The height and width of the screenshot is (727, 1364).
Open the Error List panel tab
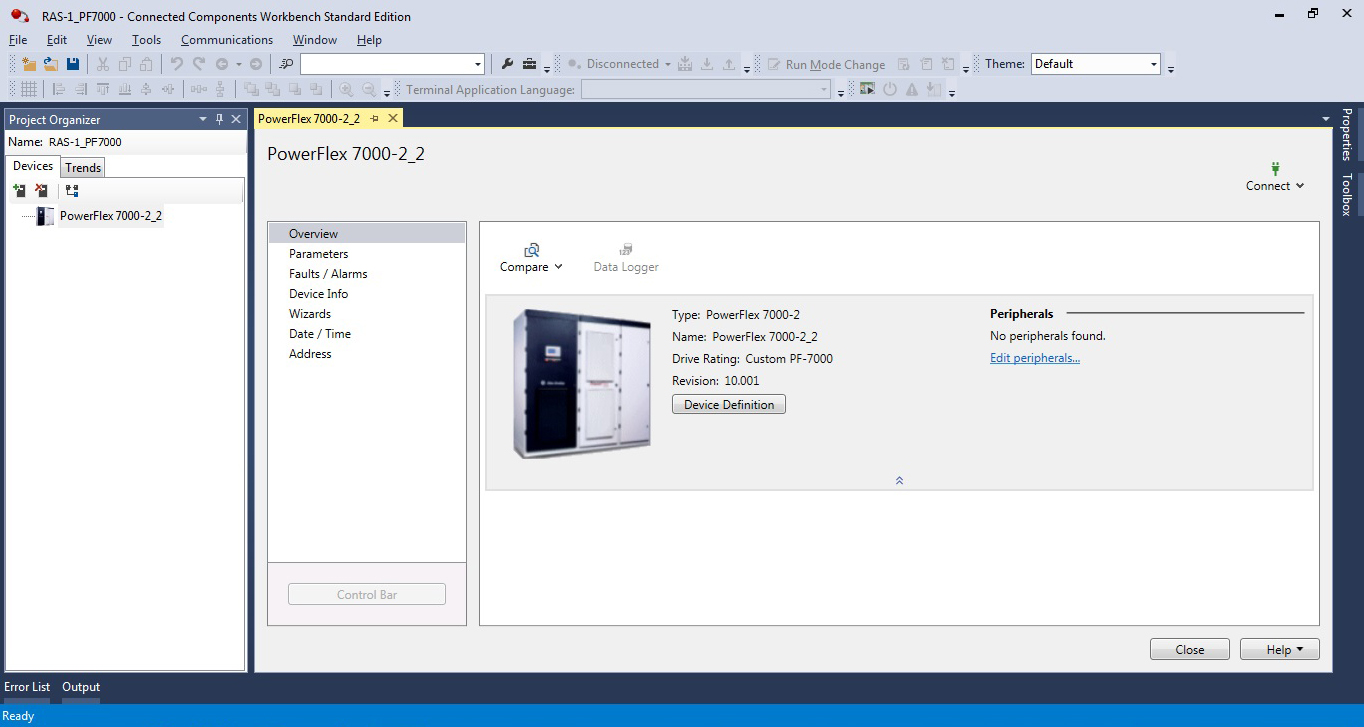[27, 687]
